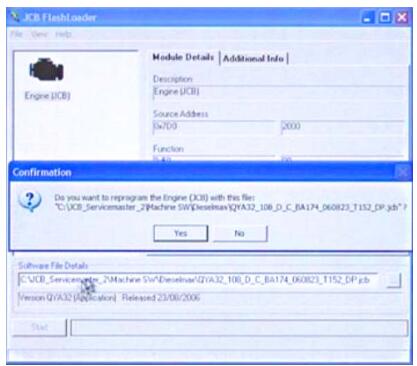Browse for a software file with the ... button
The height and width of the screenshot is (366, 417).
click(x=393, y=280)
